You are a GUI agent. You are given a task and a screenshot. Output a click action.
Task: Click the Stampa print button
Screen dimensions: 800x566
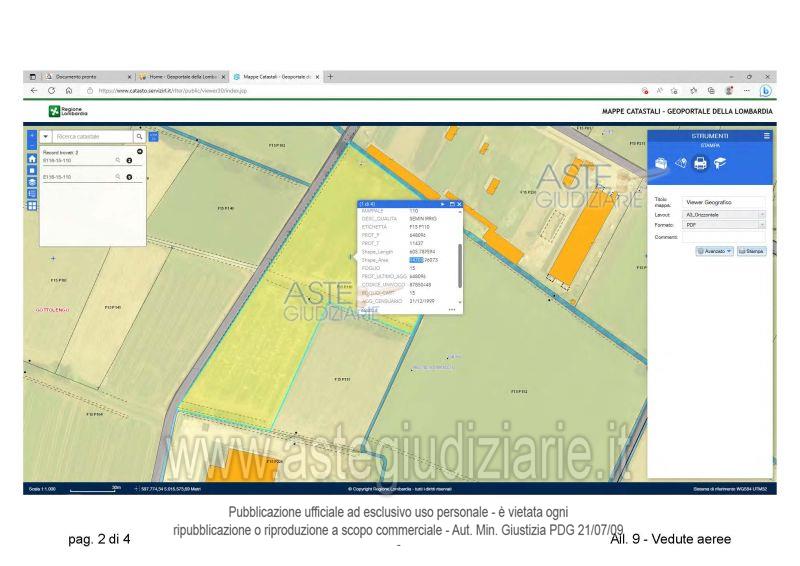(x=752, y=251)
